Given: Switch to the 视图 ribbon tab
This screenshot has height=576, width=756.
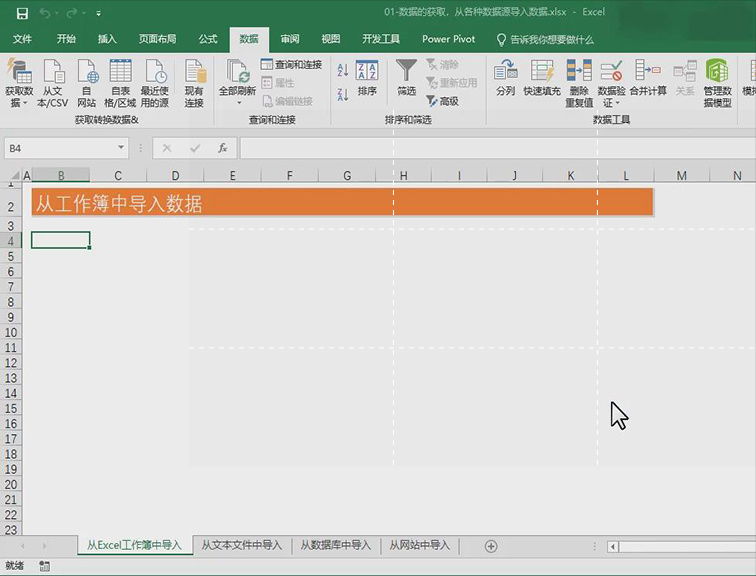Looking at the screenshot, I should coord(331,39).
